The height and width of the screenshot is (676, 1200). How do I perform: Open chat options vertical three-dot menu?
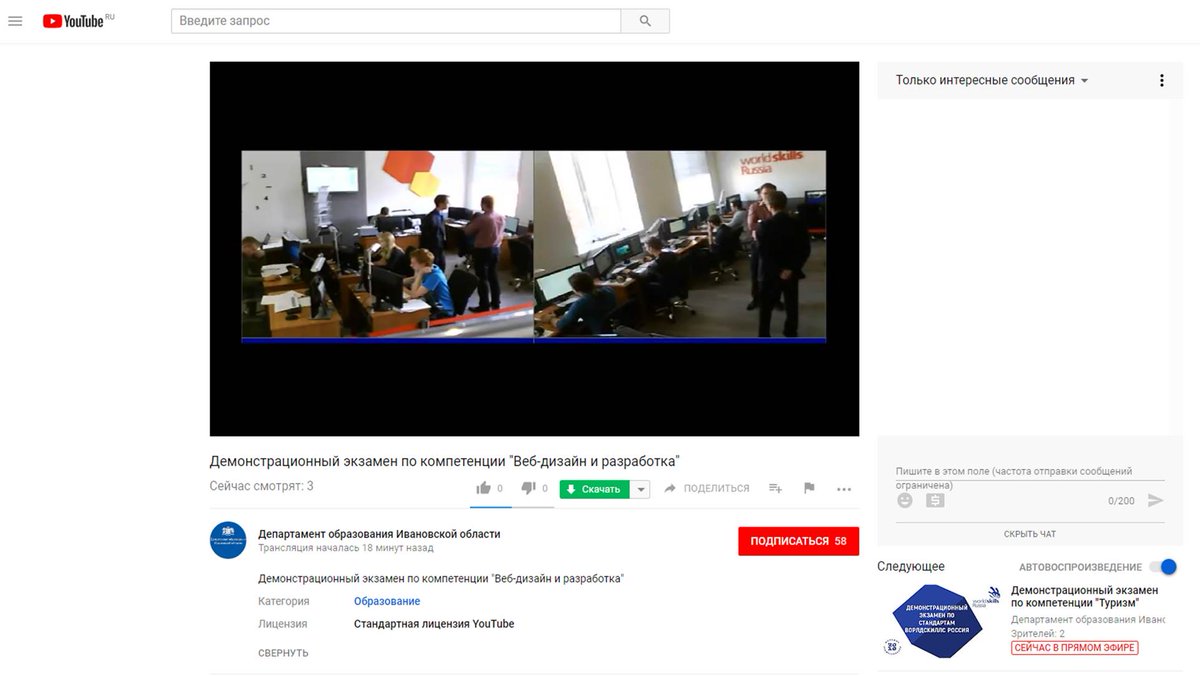point(1161,80)
